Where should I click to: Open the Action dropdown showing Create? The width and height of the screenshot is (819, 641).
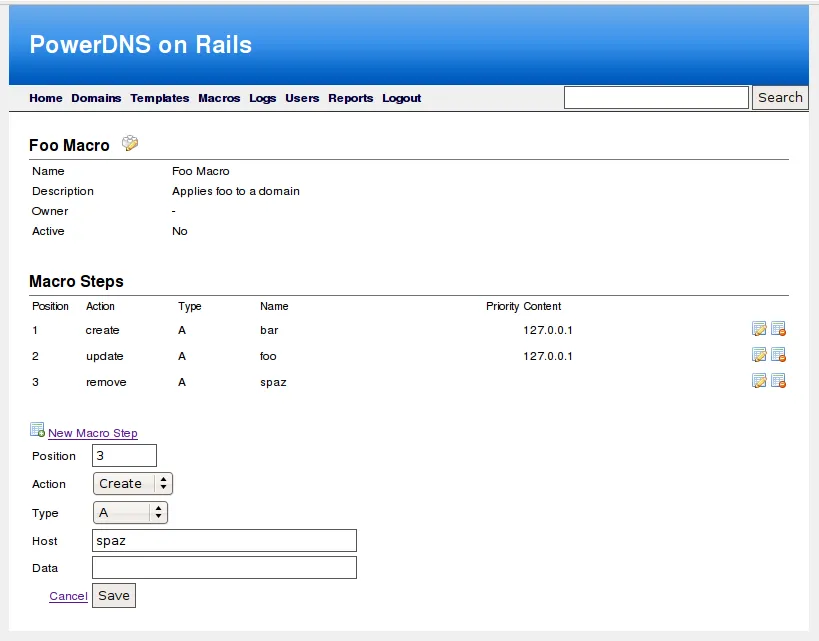coord(133,484)
